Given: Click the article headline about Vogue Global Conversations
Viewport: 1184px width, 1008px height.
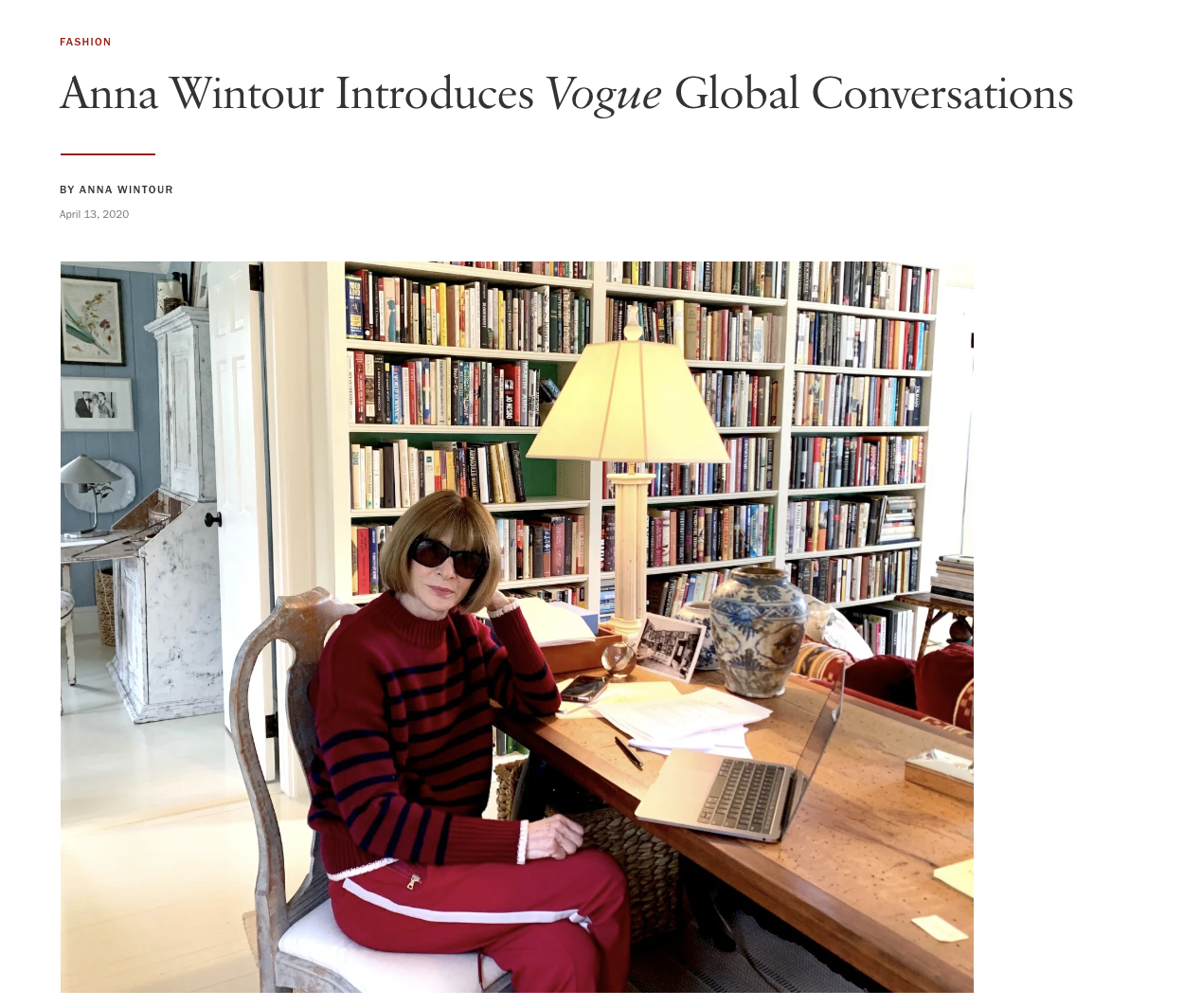Looking at the screenshot, I should click(x=566, y=95).
